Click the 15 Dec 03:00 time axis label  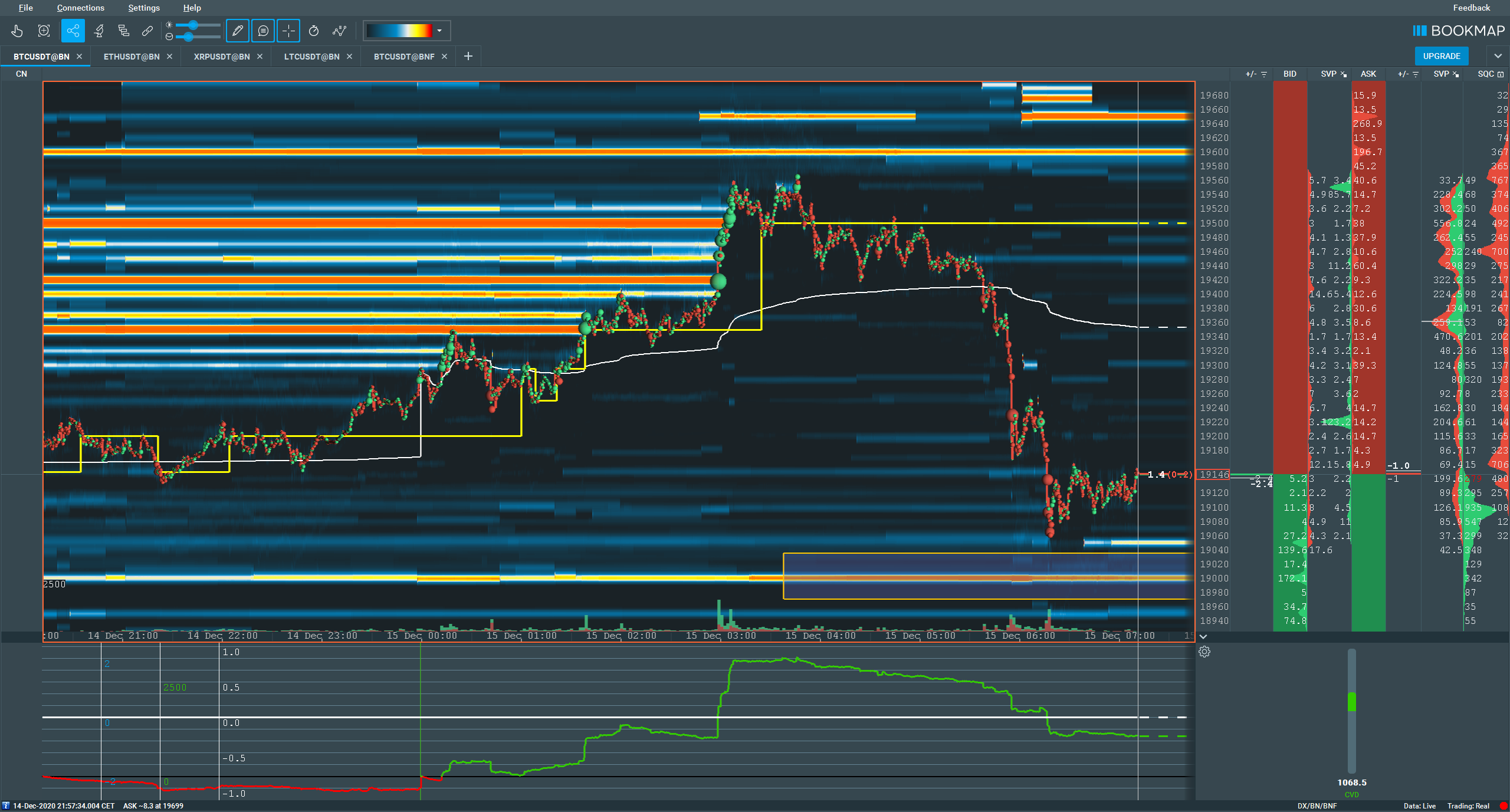[721, 636]
